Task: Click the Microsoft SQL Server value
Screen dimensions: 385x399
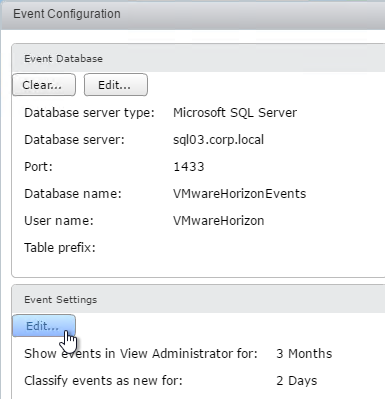Action: tap(235, 113)
